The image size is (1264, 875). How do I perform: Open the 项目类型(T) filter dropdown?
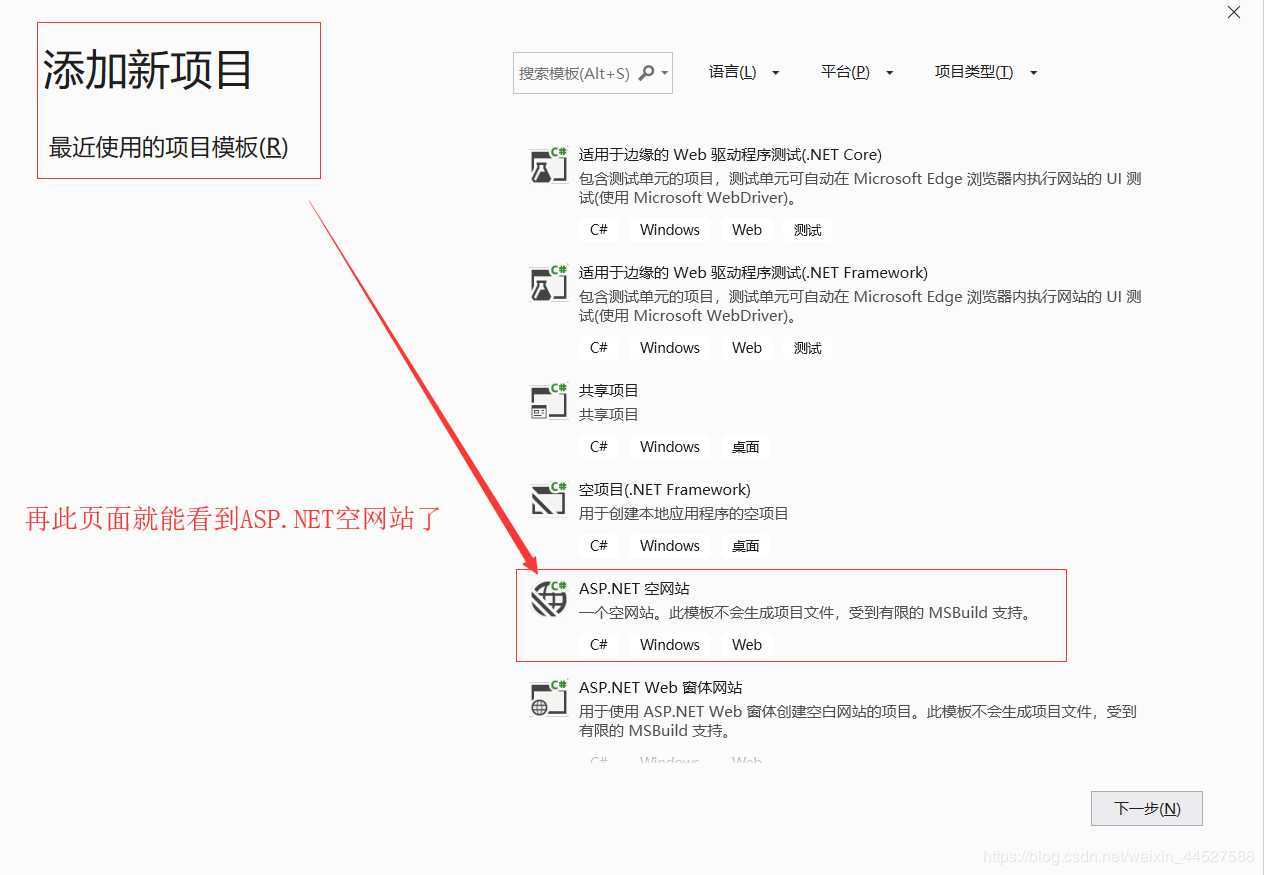click(986, 72)
